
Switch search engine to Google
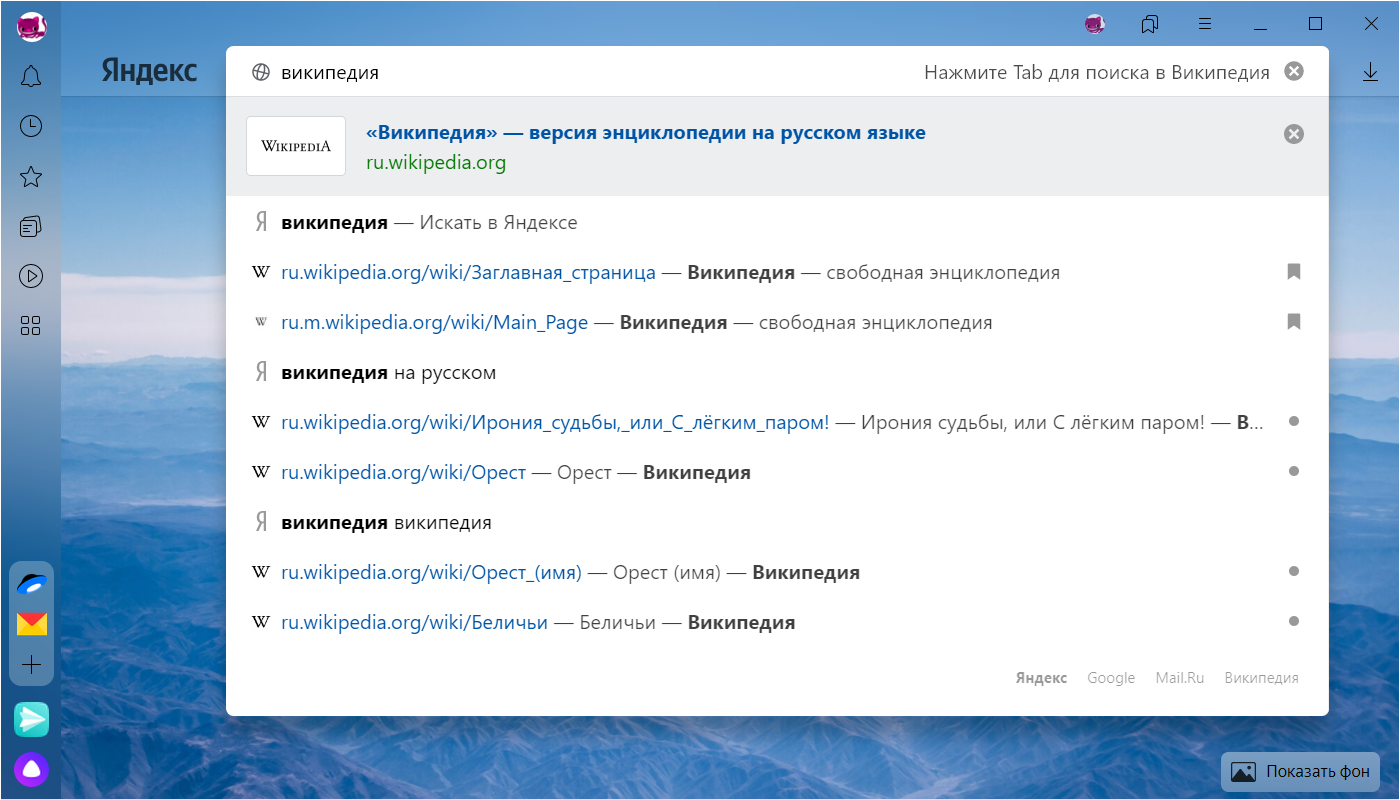pyautogui.click(x=1111, y=678)
